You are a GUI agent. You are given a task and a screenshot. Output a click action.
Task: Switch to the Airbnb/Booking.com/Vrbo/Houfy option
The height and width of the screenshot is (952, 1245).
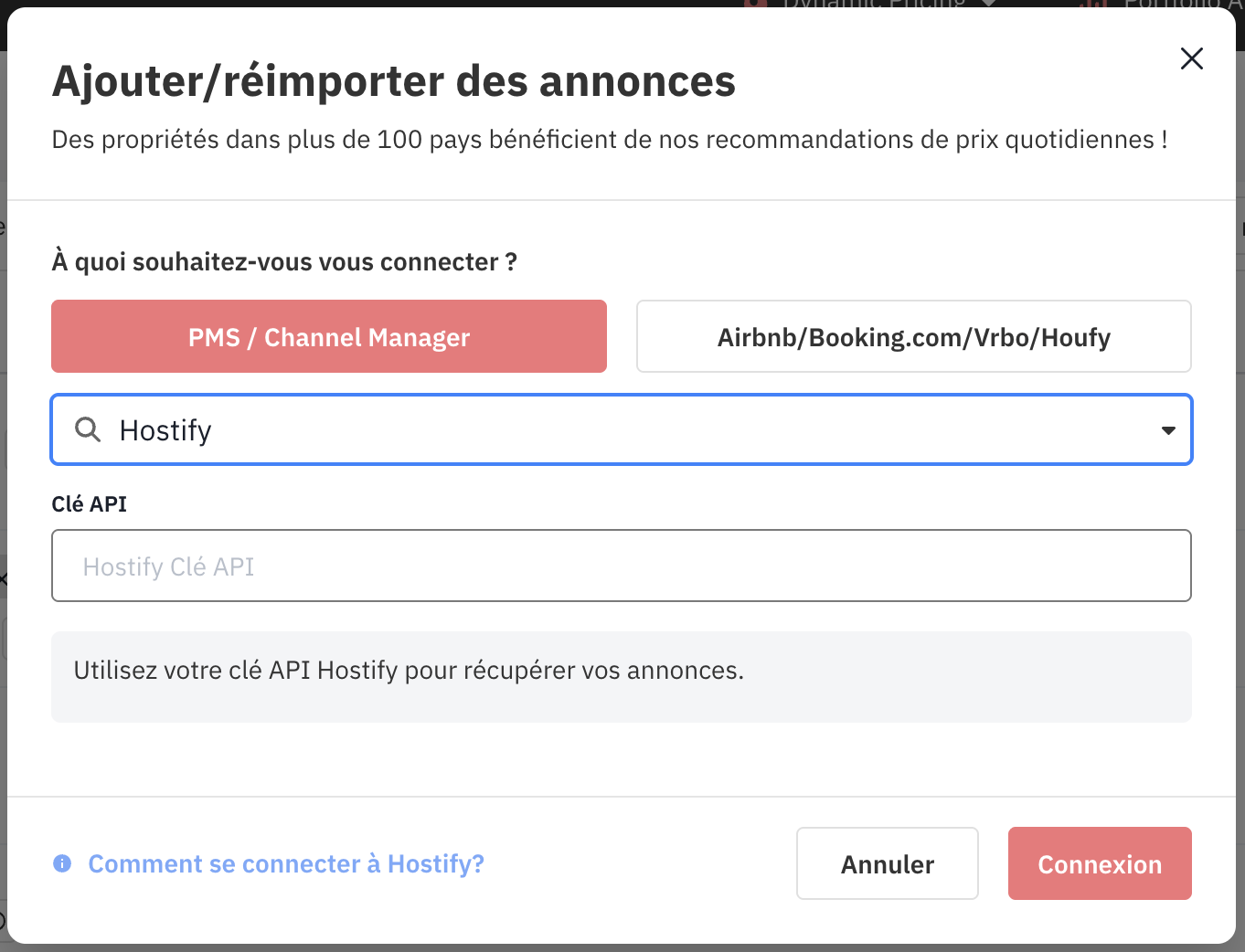[x=913, y=336]
